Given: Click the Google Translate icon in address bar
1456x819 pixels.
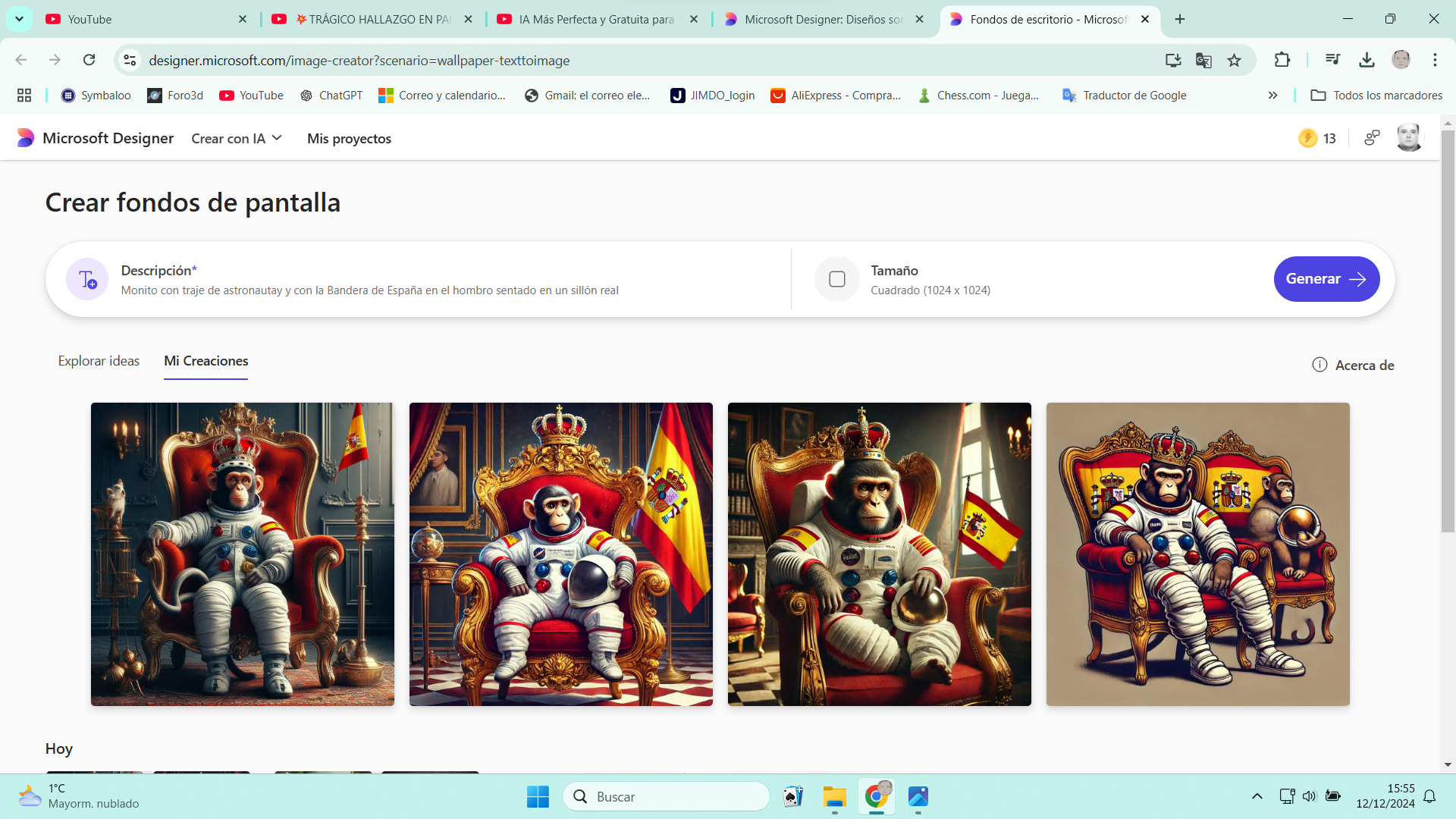Looking at the screenshot, I should click(x=1203, y=61).
